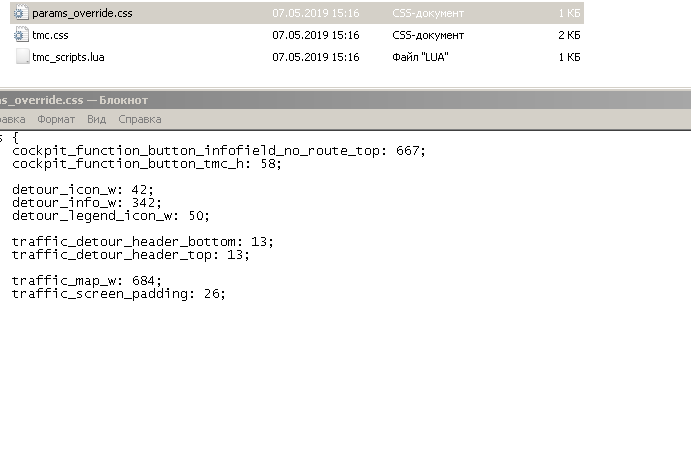The width and height of the screenshot is (691, 456).
Task: Click the Файл "LUA" type cell
Action: tap(420, 57)
